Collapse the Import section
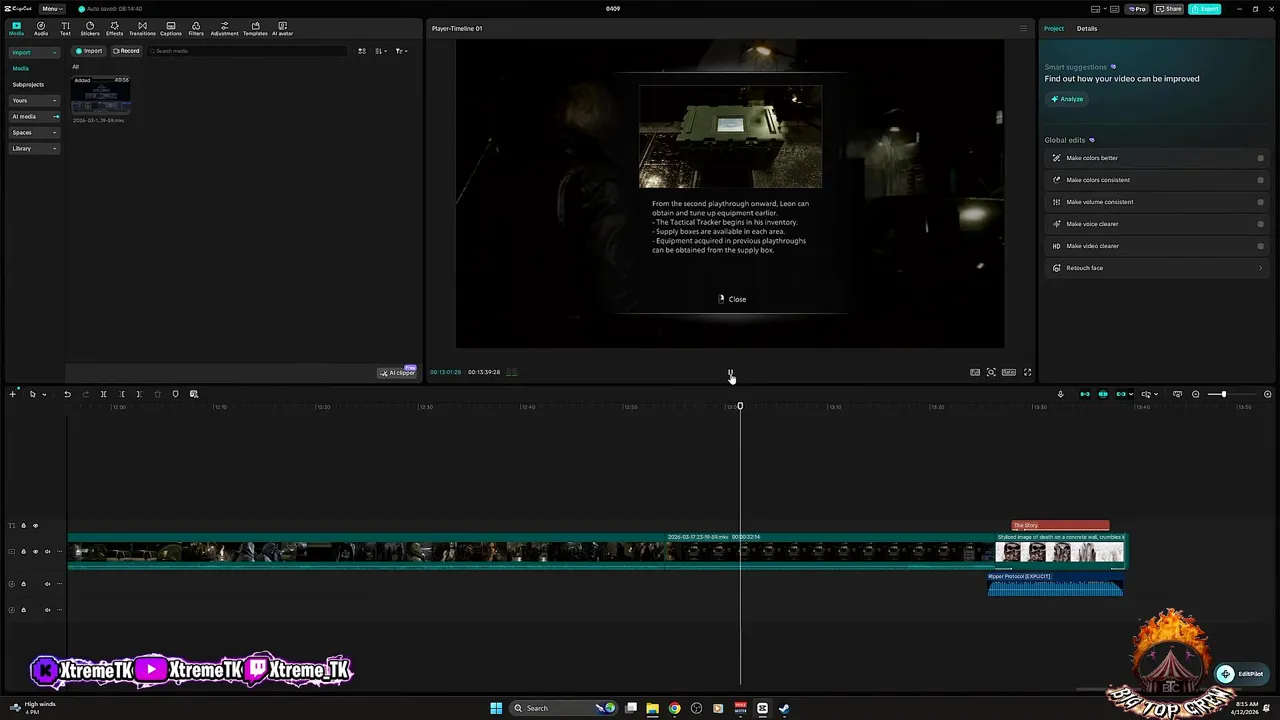1280x720 pixels. 35,52
